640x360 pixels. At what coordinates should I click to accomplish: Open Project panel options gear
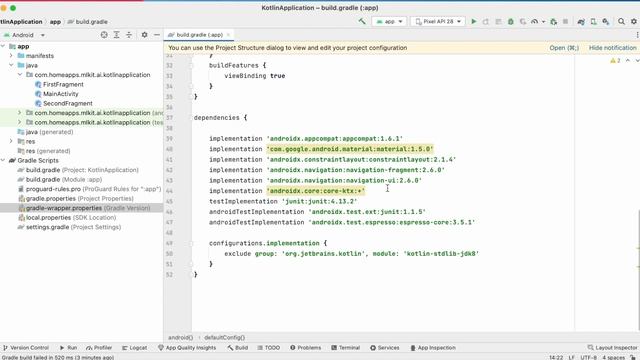[144, 35]
